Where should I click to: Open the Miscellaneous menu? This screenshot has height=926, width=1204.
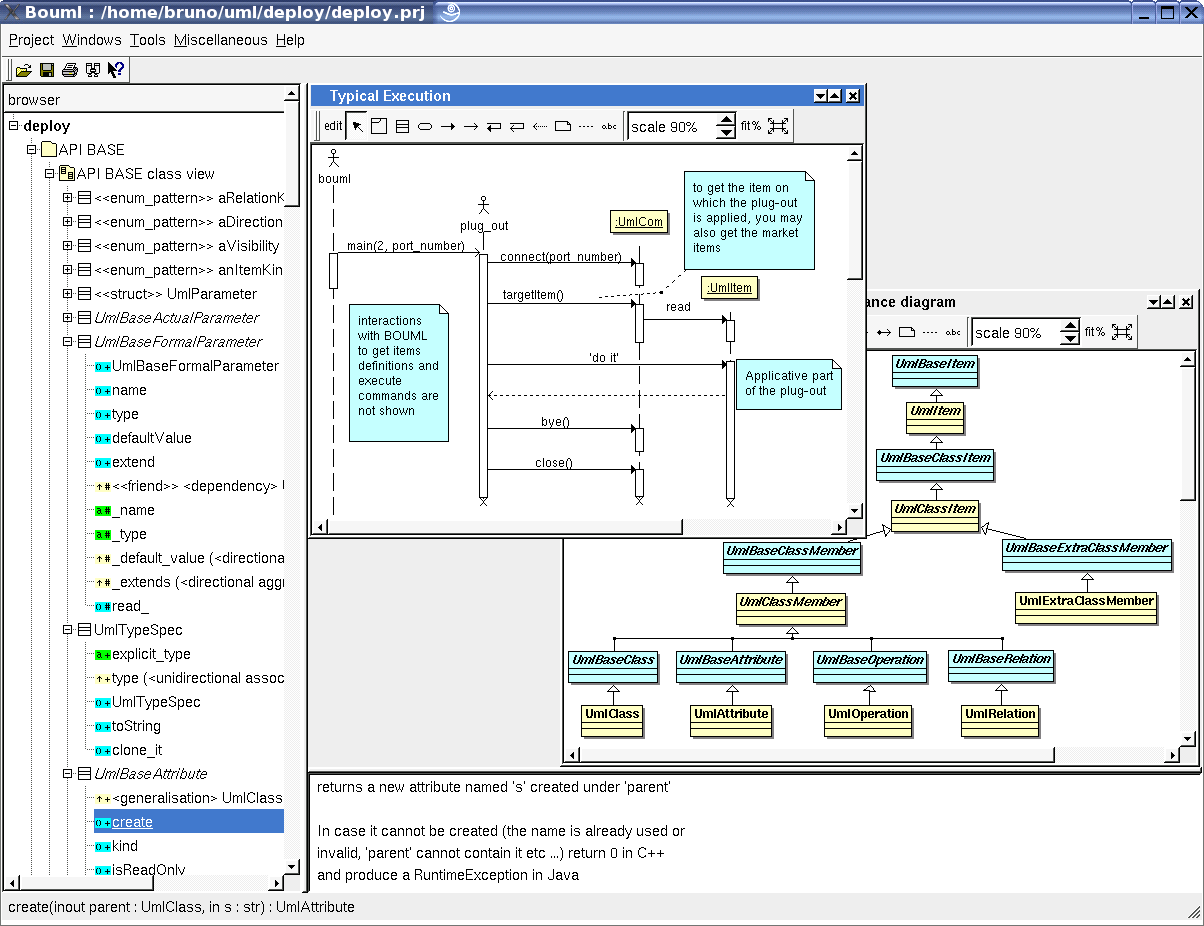[220, 40]
